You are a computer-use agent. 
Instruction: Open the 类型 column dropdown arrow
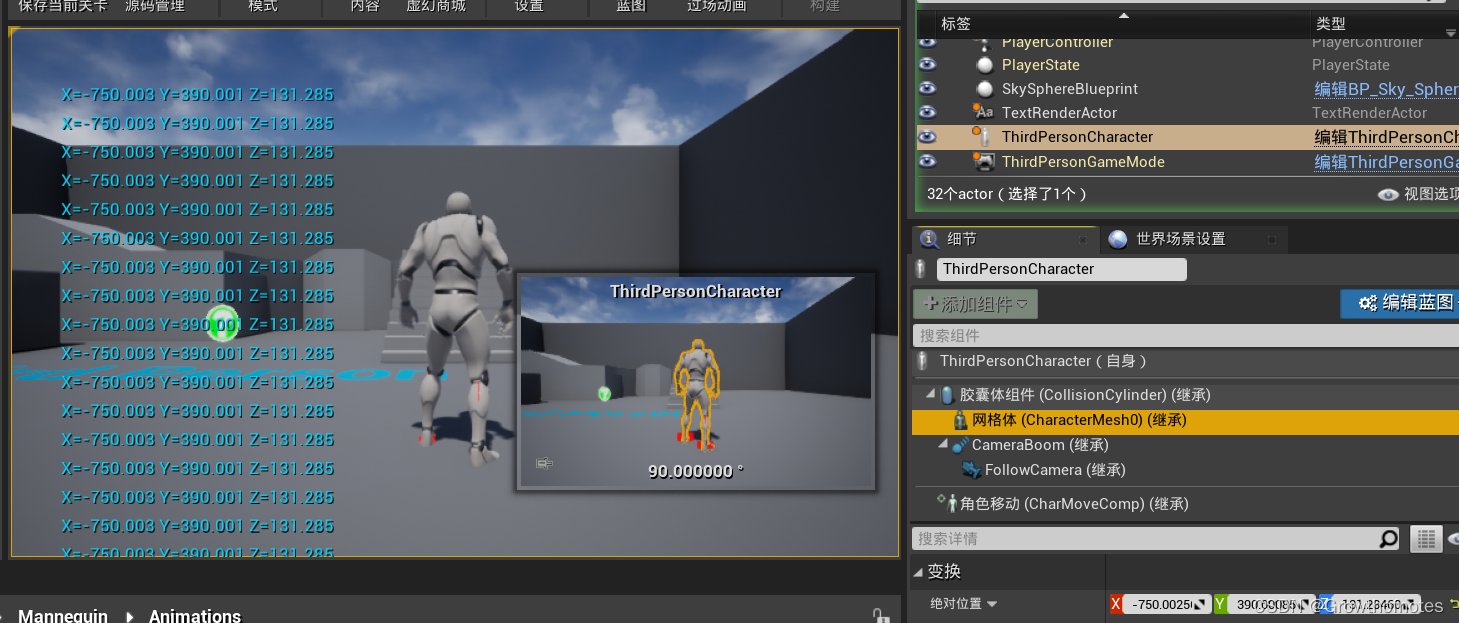tap(1451, 32)
